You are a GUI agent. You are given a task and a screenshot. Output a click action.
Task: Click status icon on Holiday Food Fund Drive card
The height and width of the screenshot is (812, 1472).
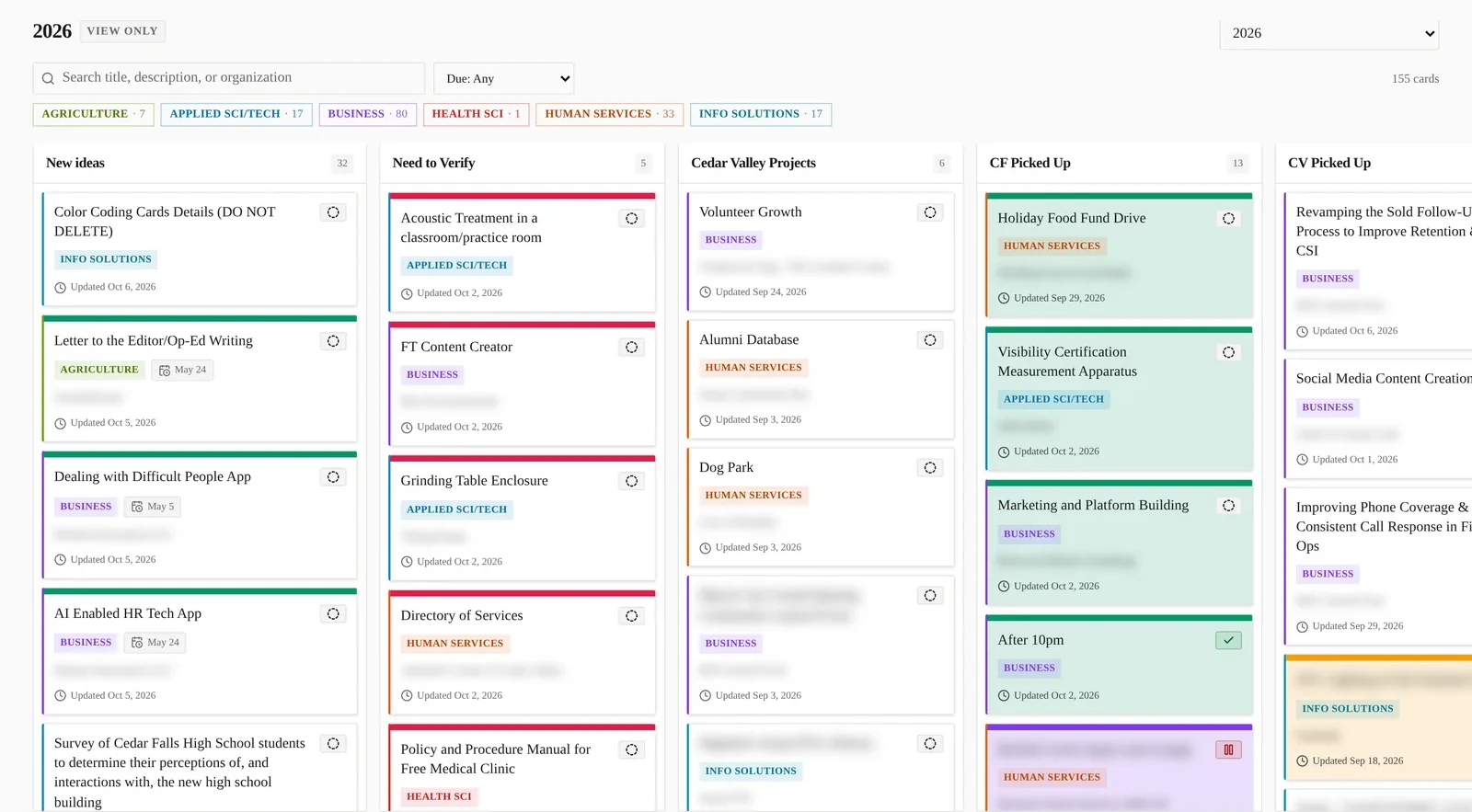point(1228,219)
